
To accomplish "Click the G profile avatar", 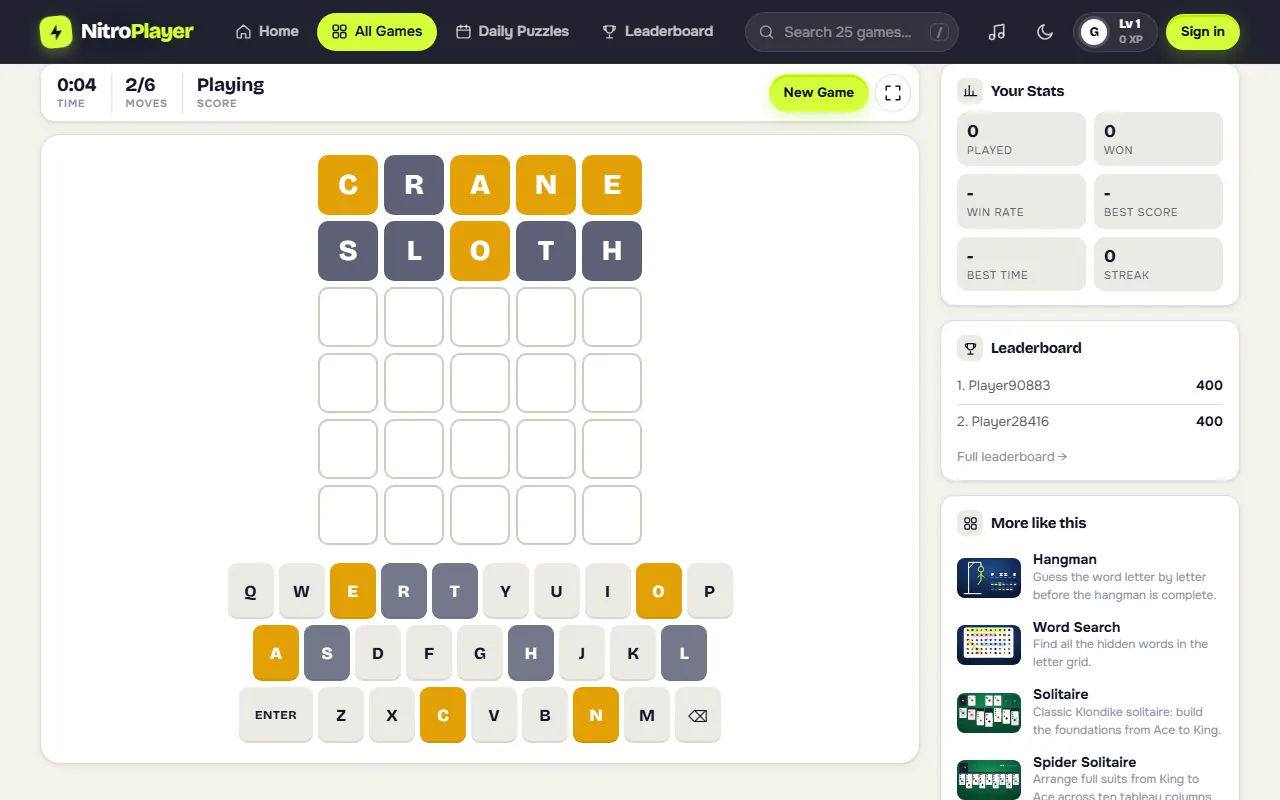I will coord(1093,32).
